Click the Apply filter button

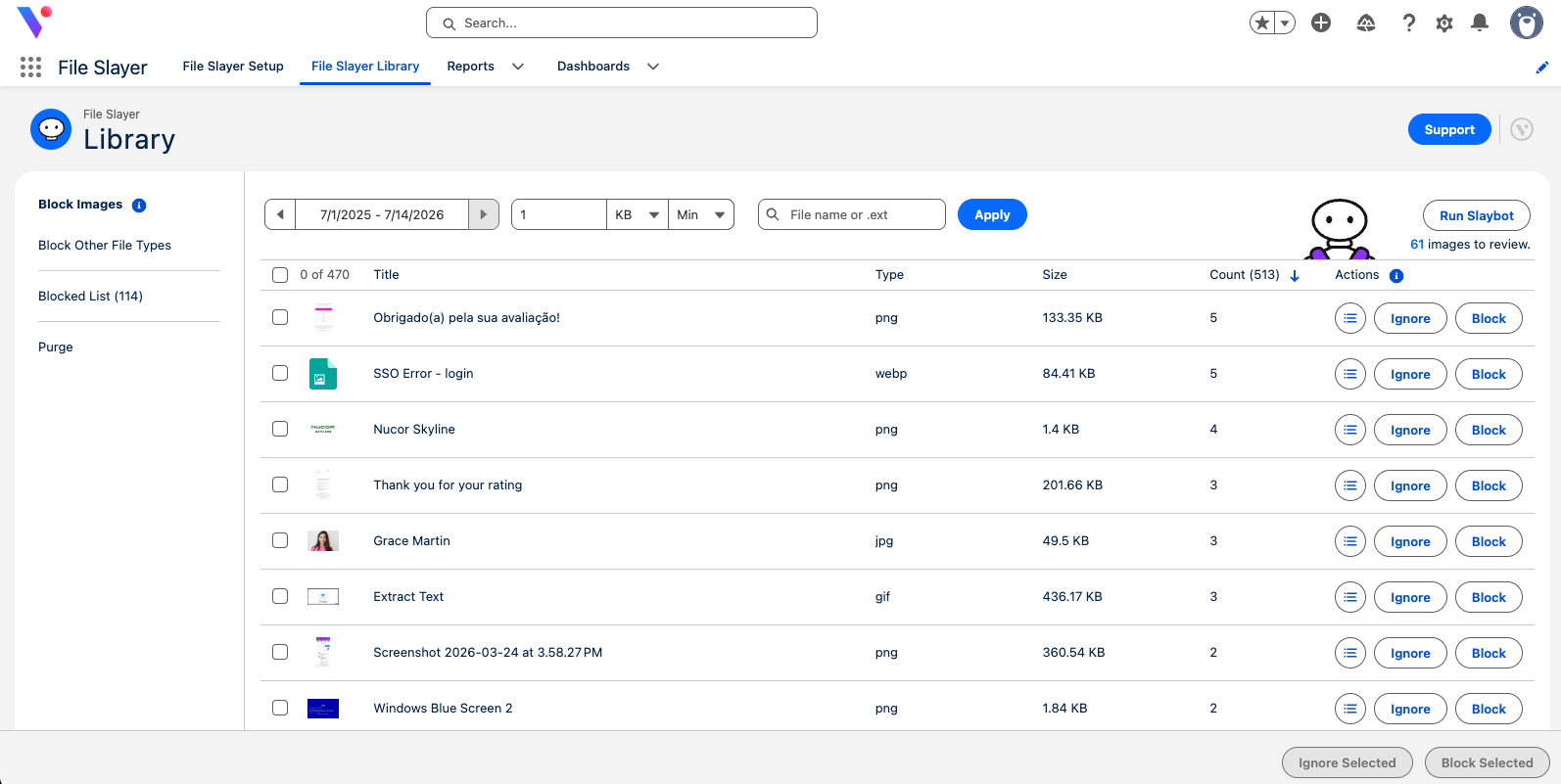[x=992, y=214]
